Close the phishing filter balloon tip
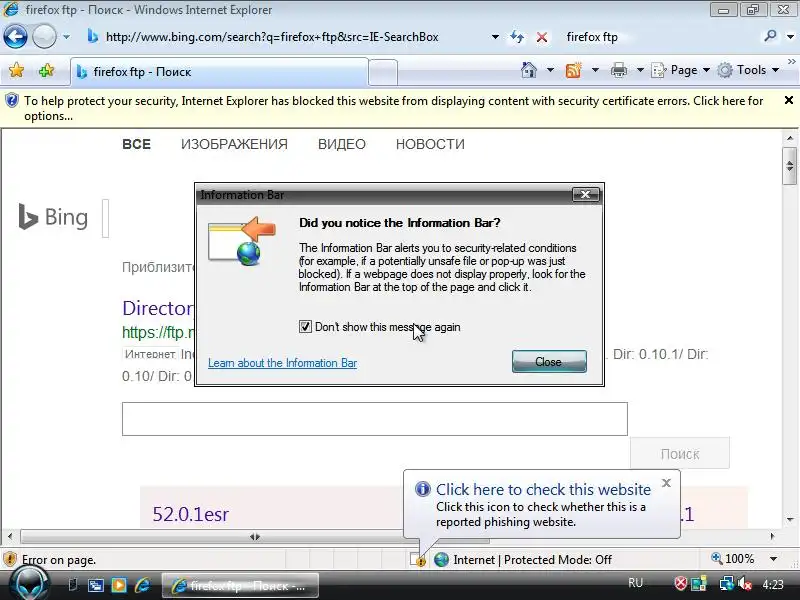 coord(666,483)
